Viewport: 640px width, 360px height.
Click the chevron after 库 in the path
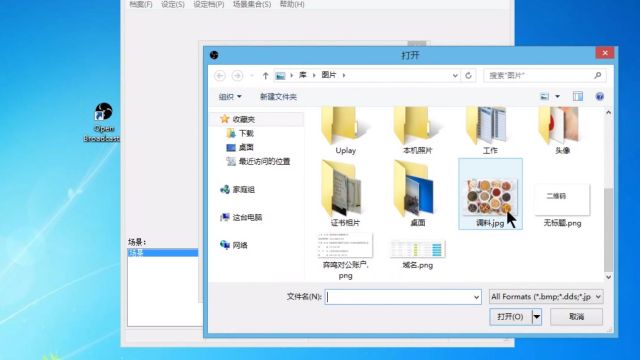pos(314,75)
